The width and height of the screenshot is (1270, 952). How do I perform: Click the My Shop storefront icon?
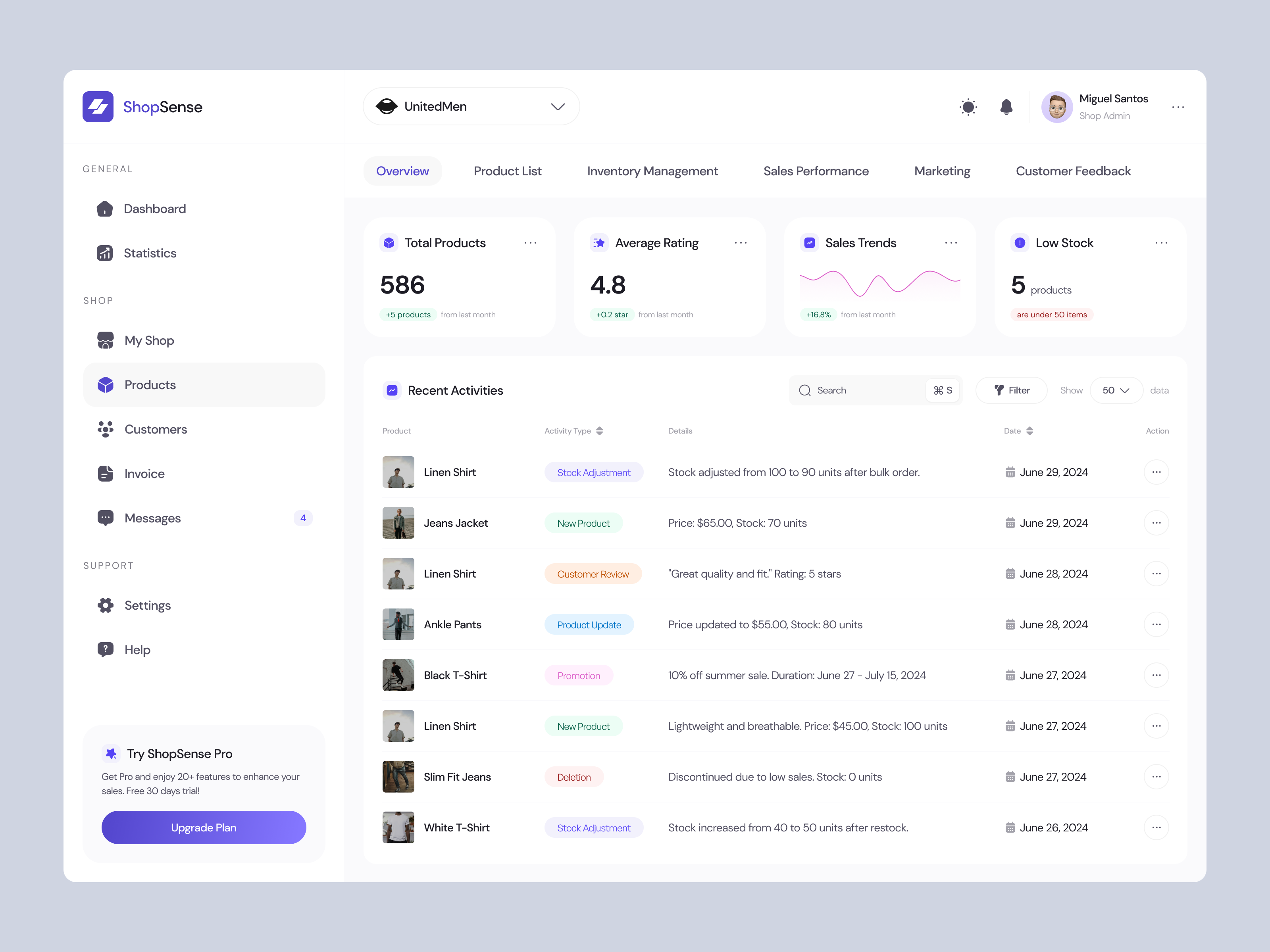click(105, 340)
